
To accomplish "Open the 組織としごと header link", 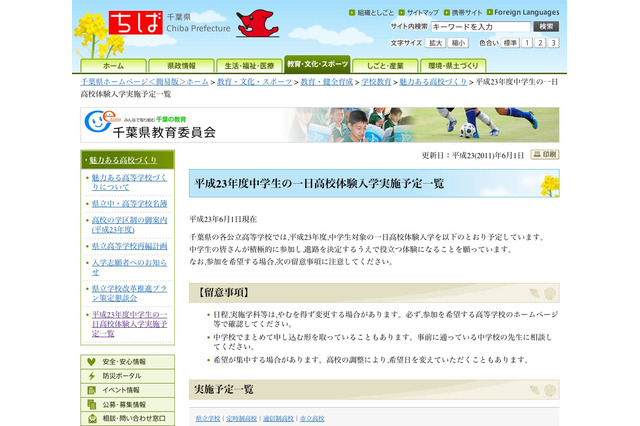I will [x=371, y=13].
